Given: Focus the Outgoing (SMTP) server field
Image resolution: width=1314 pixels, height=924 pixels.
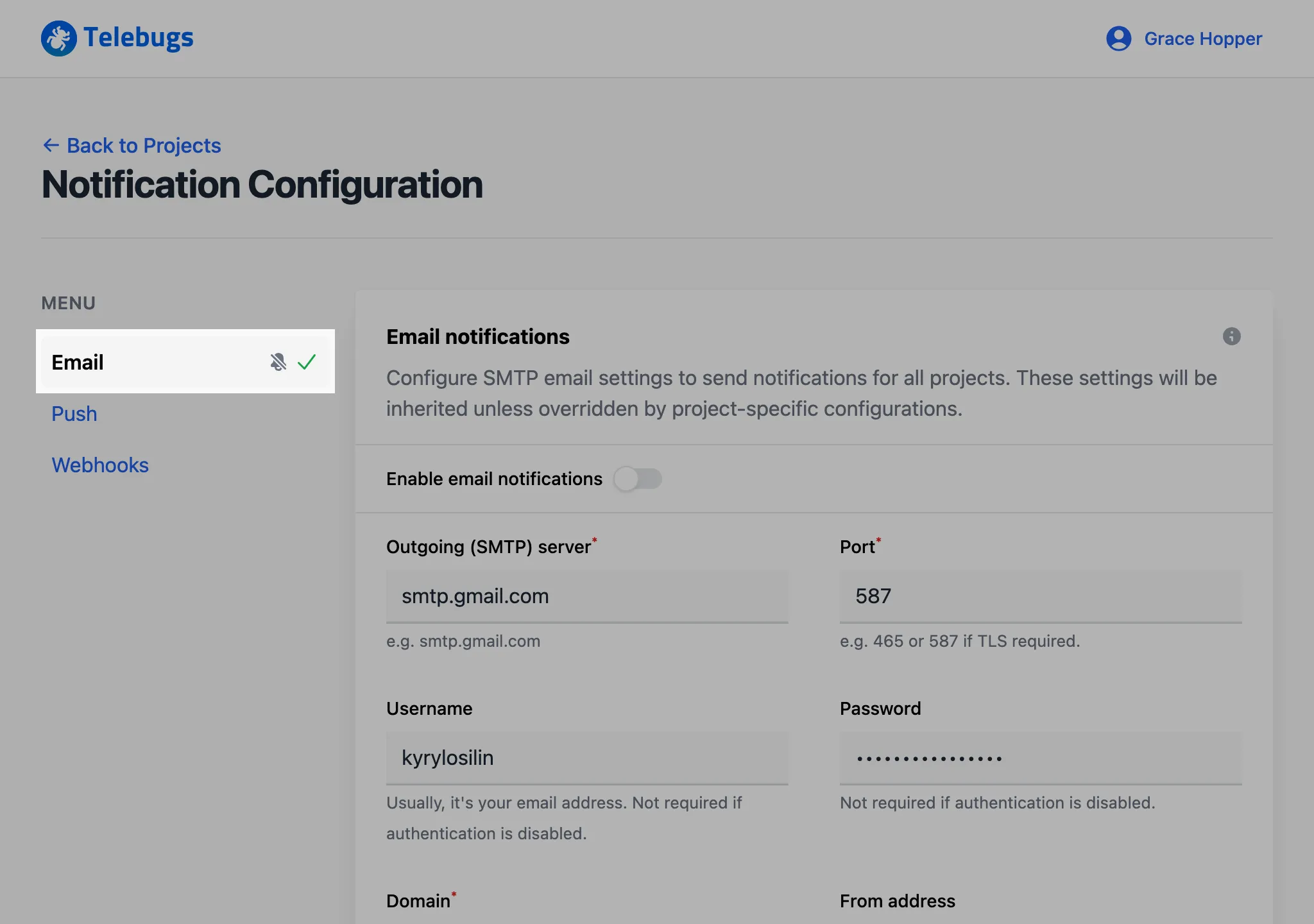Looking at the screenshot, I should coord(587,597).
